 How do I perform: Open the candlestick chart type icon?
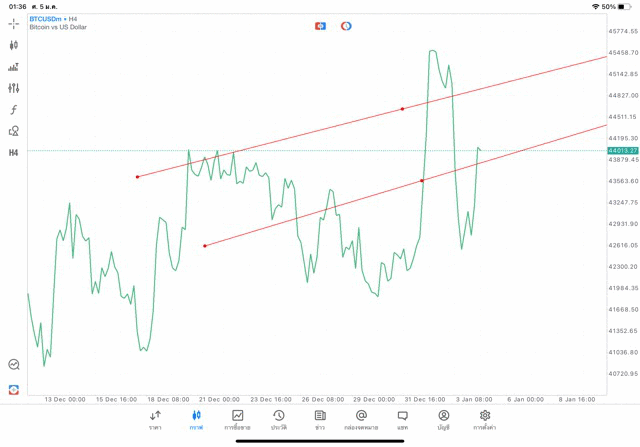click(x=14, y=45)
